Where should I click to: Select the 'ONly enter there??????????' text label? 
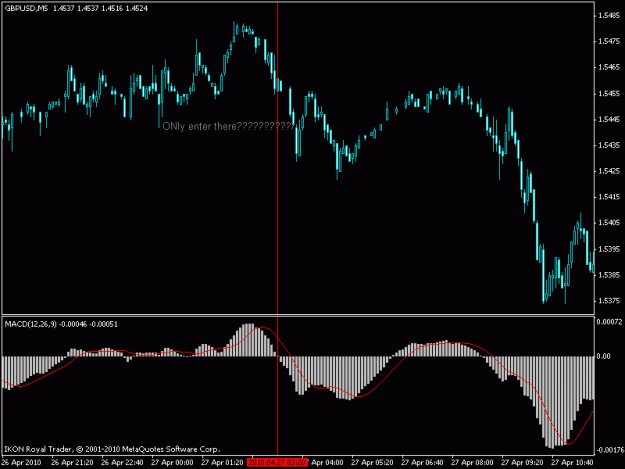pos(228,127)
